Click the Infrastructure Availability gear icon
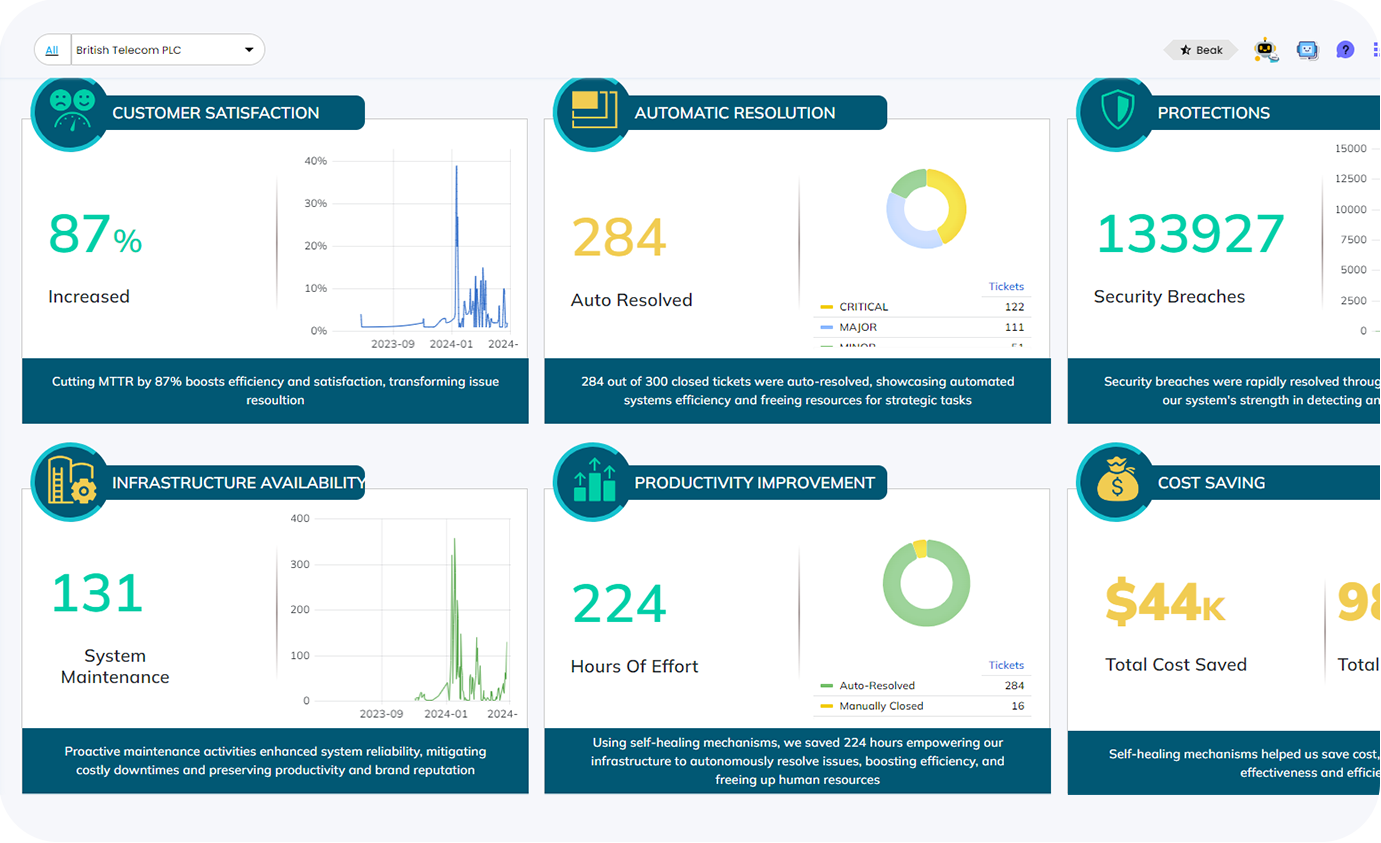 [70, 482]
